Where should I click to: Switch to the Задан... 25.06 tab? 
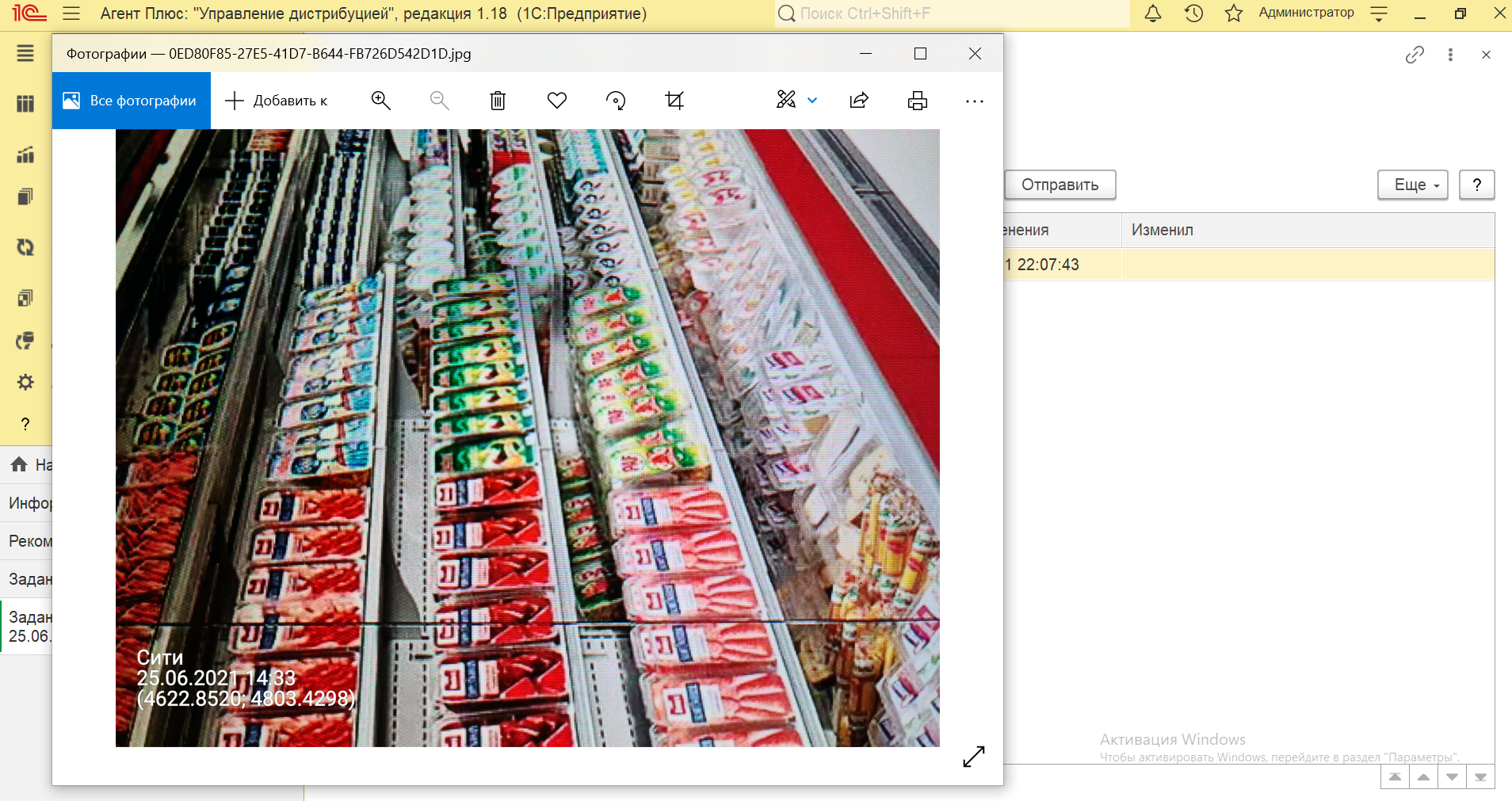[x=26, y=627]
